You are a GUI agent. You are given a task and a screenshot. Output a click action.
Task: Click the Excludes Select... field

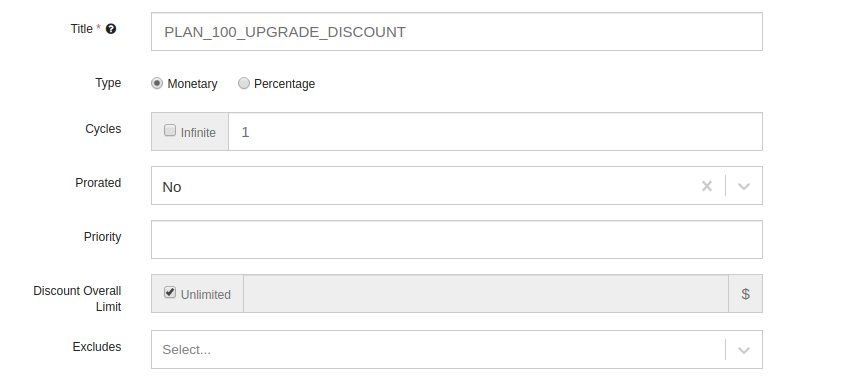[x=456, y=349]
